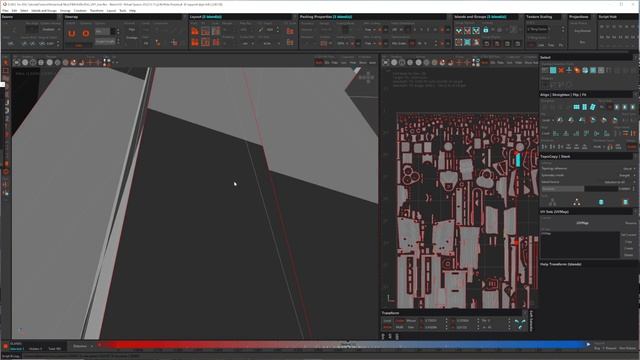Open the Files menu

pos(5,10)
